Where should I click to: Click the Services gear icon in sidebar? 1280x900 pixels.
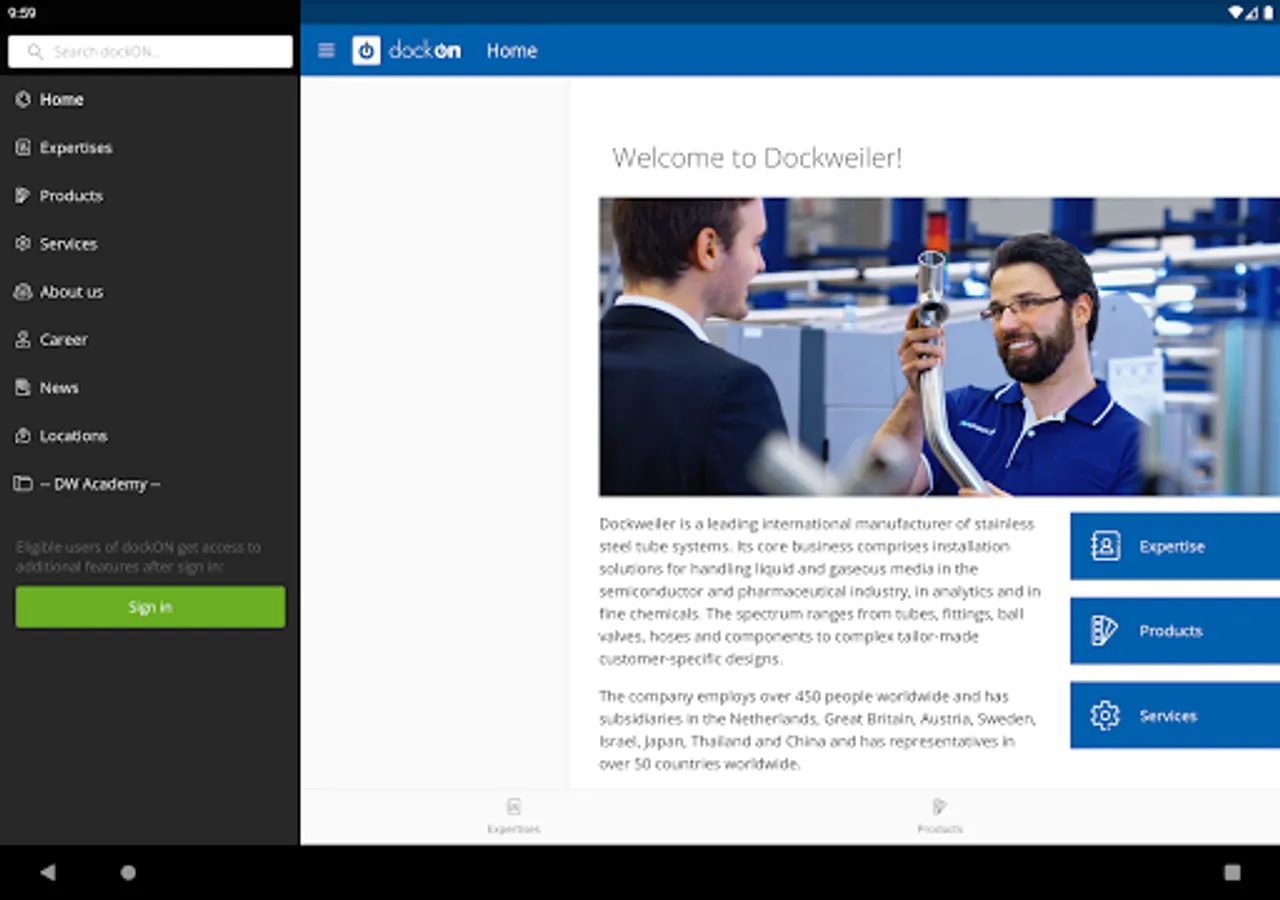[x=23, y=243]
